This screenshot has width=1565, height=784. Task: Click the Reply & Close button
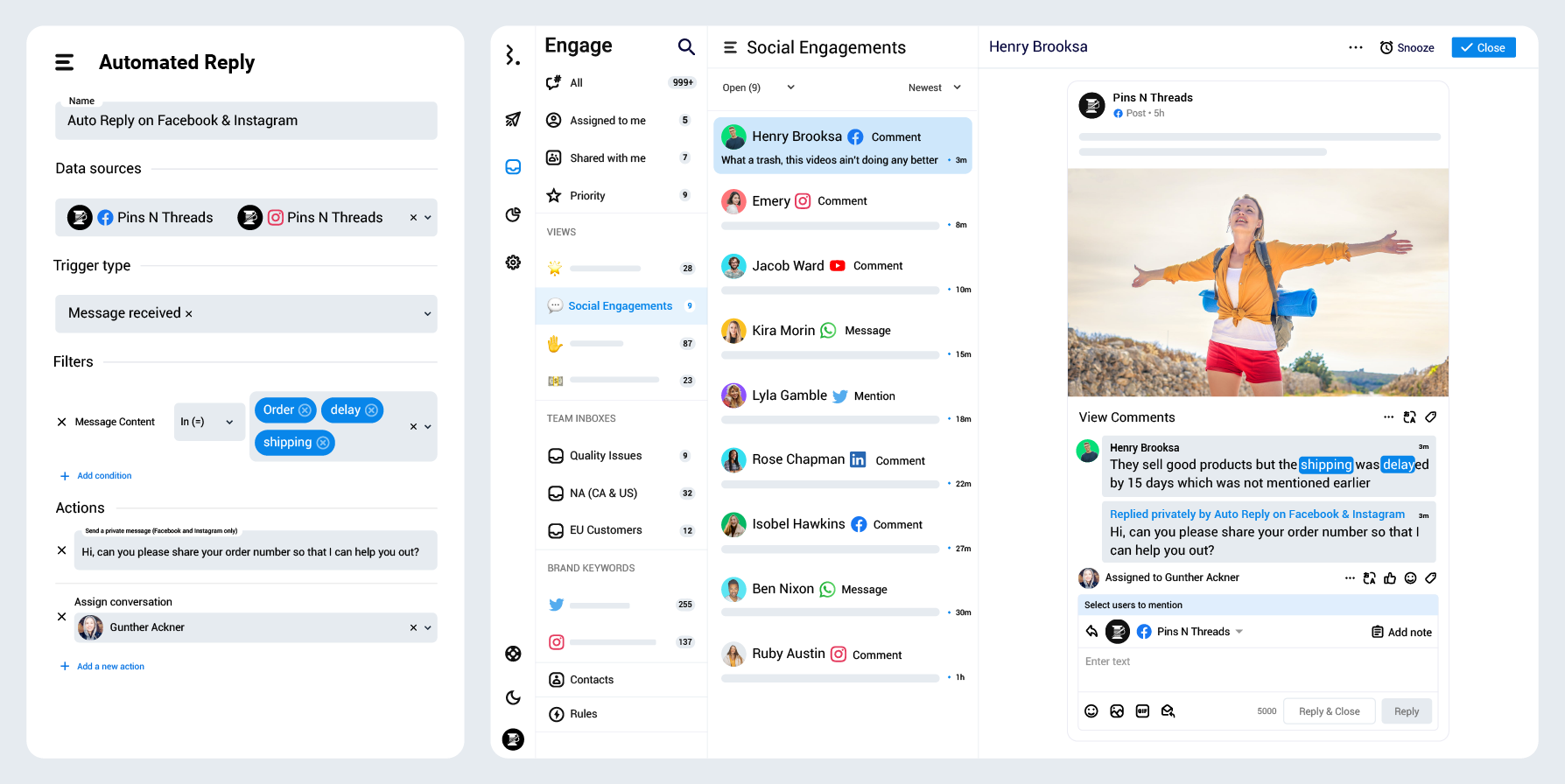tap(1329, 711)
